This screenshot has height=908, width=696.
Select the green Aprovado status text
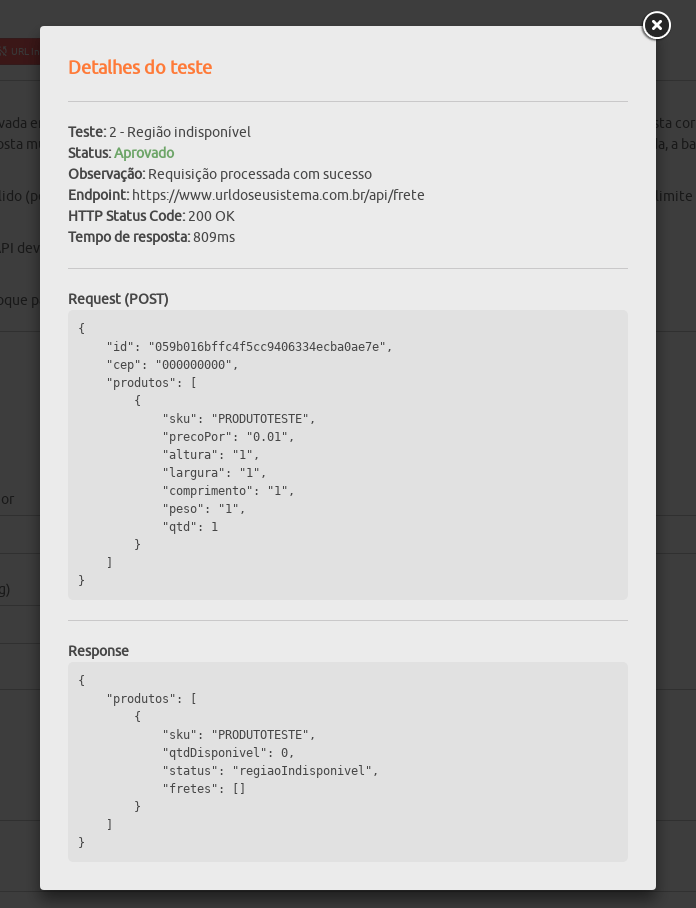144,153
